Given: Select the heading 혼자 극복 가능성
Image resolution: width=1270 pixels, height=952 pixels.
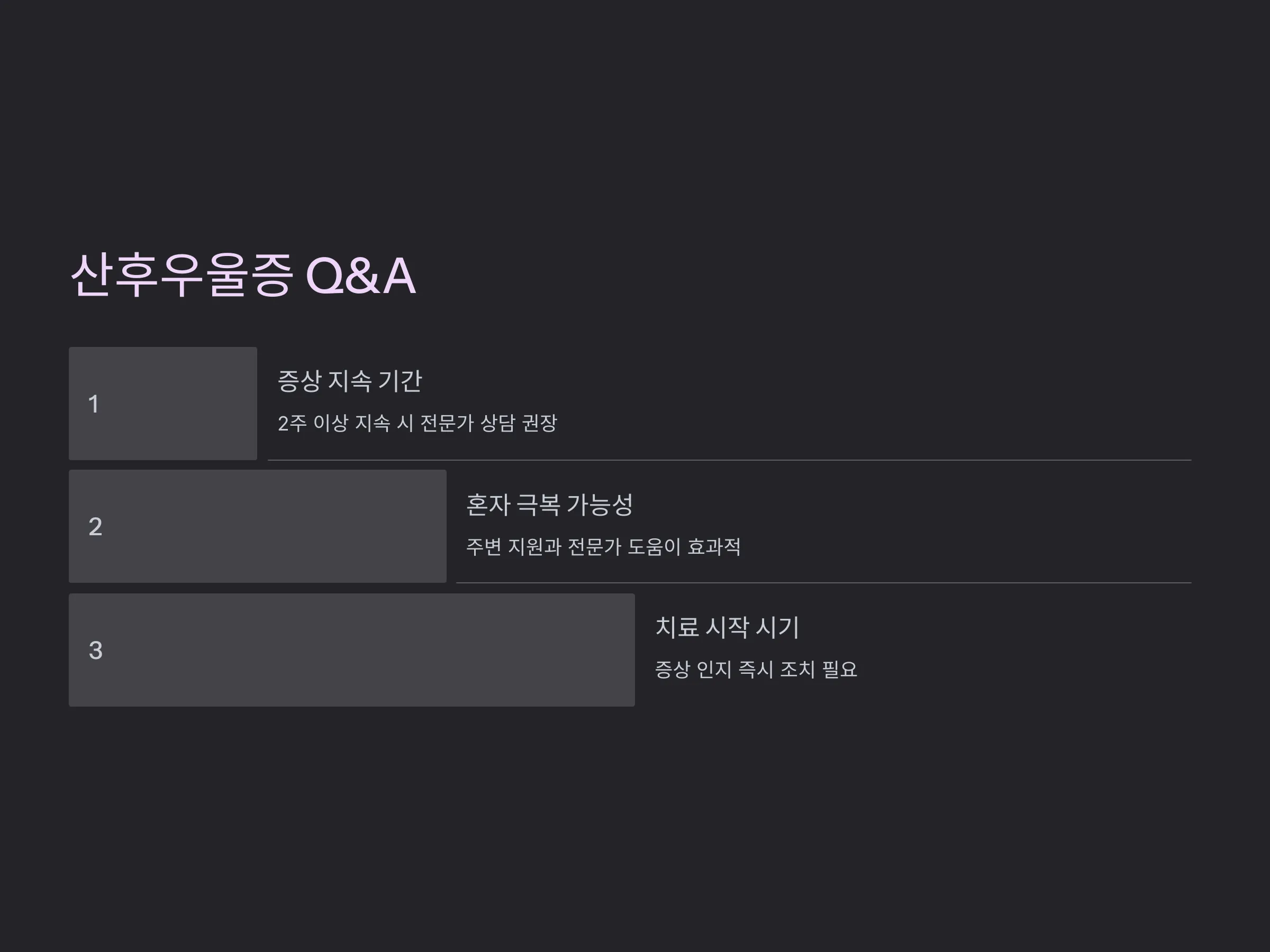Looking at the screenshot, I should (x=549, y=505).
